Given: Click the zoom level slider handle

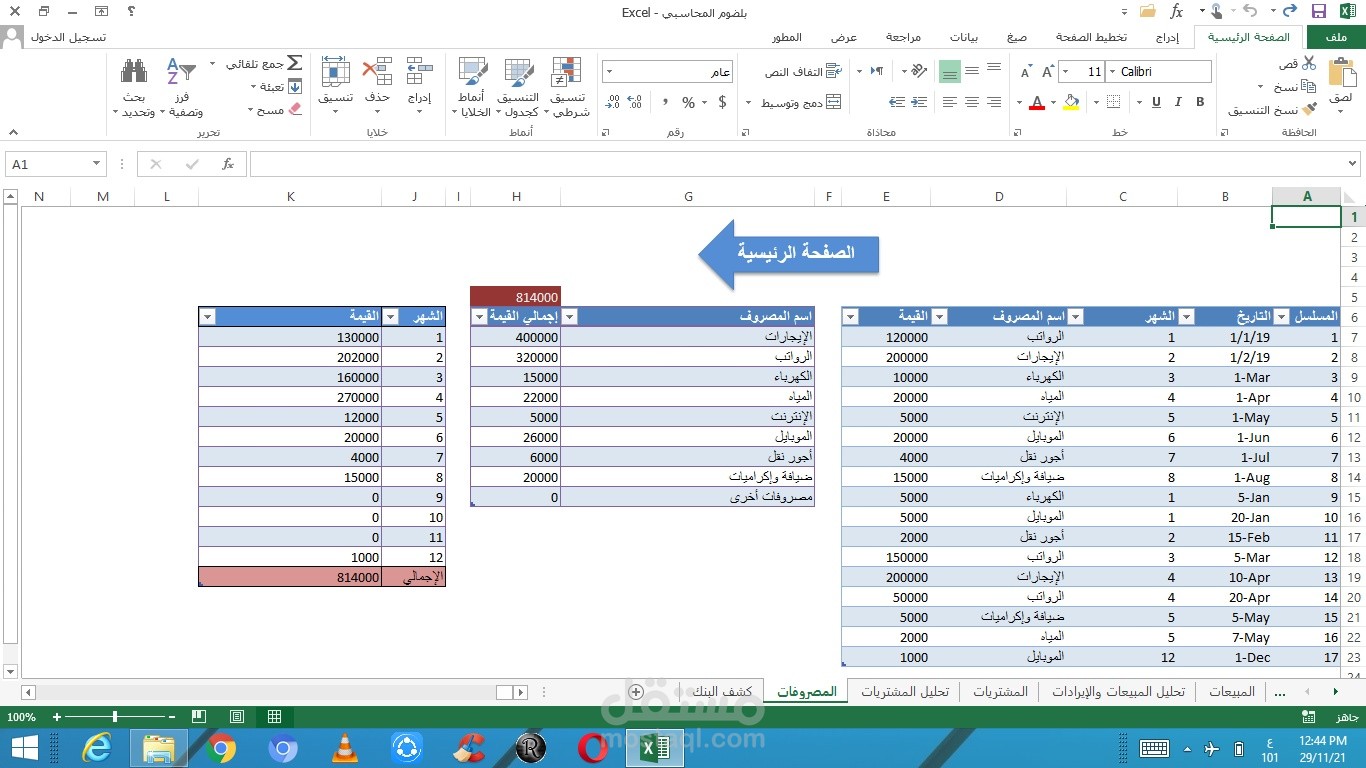Looking at the screenshot, I should click(x=115, y=717).
